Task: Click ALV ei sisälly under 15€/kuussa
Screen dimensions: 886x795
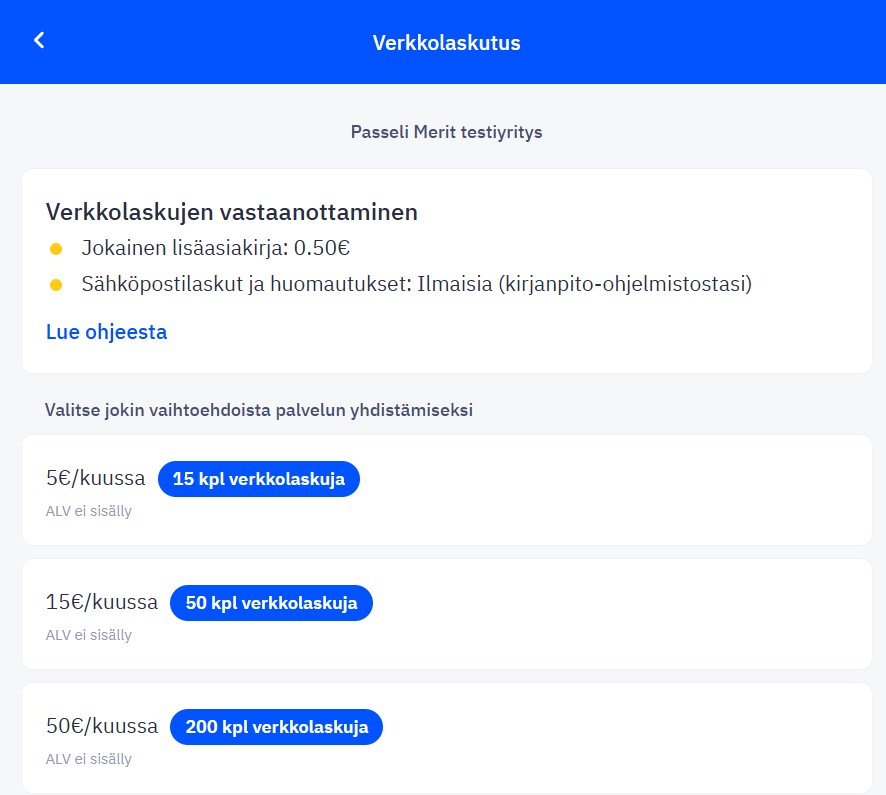Action: click(x=89, y=635)
